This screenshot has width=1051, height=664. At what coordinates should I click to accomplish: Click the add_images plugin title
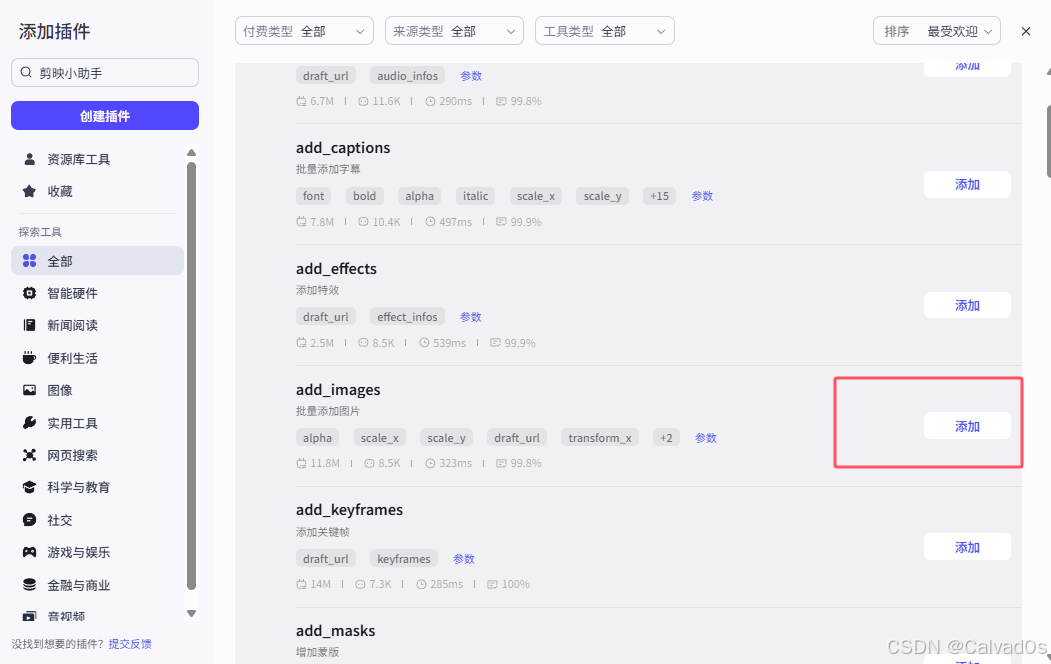338,389
